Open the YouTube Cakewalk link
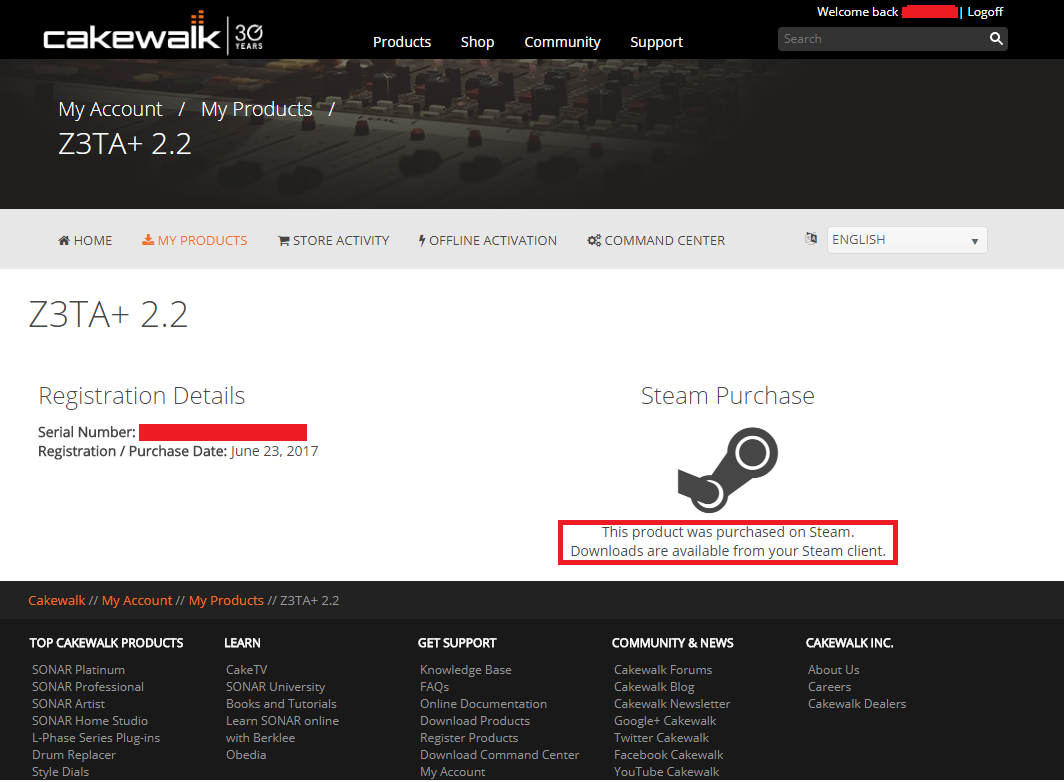 tap(666, 771)
